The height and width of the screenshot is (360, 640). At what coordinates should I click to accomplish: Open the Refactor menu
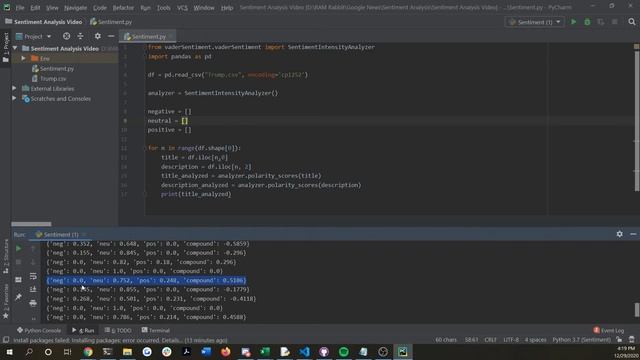(123, 8)
